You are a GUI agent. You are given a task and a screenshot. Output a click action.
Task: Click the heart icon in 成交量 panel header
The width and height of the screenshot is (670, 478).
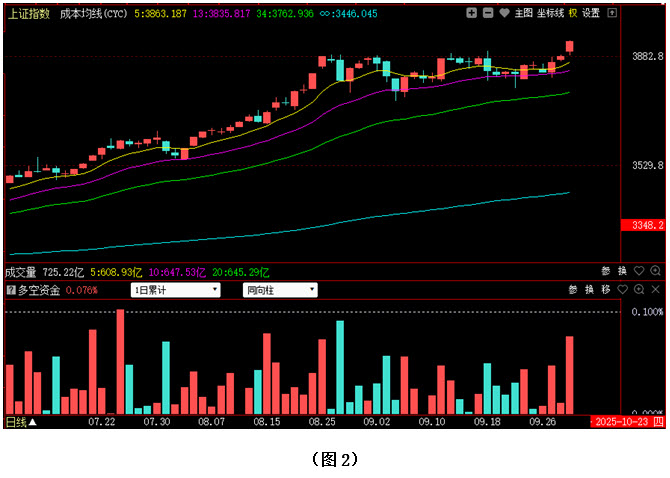639,271
